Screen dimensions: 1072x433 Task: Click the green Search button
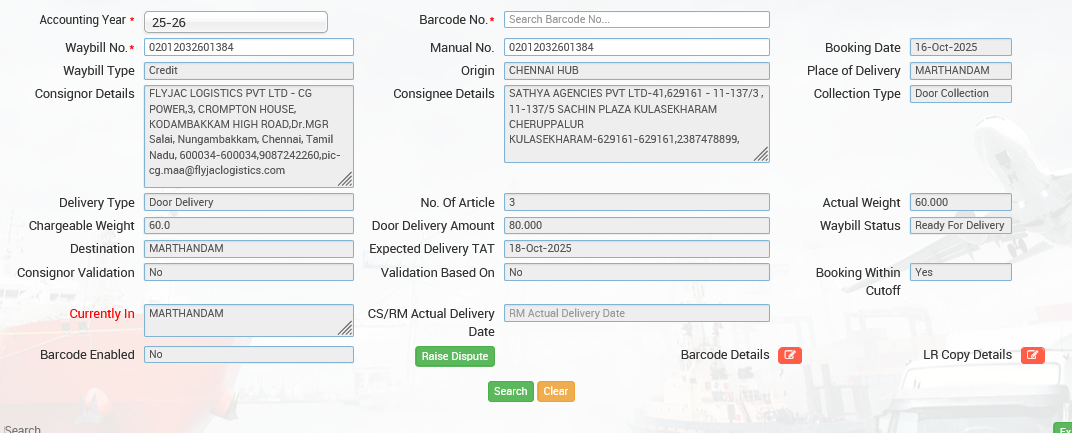(510, 391)
